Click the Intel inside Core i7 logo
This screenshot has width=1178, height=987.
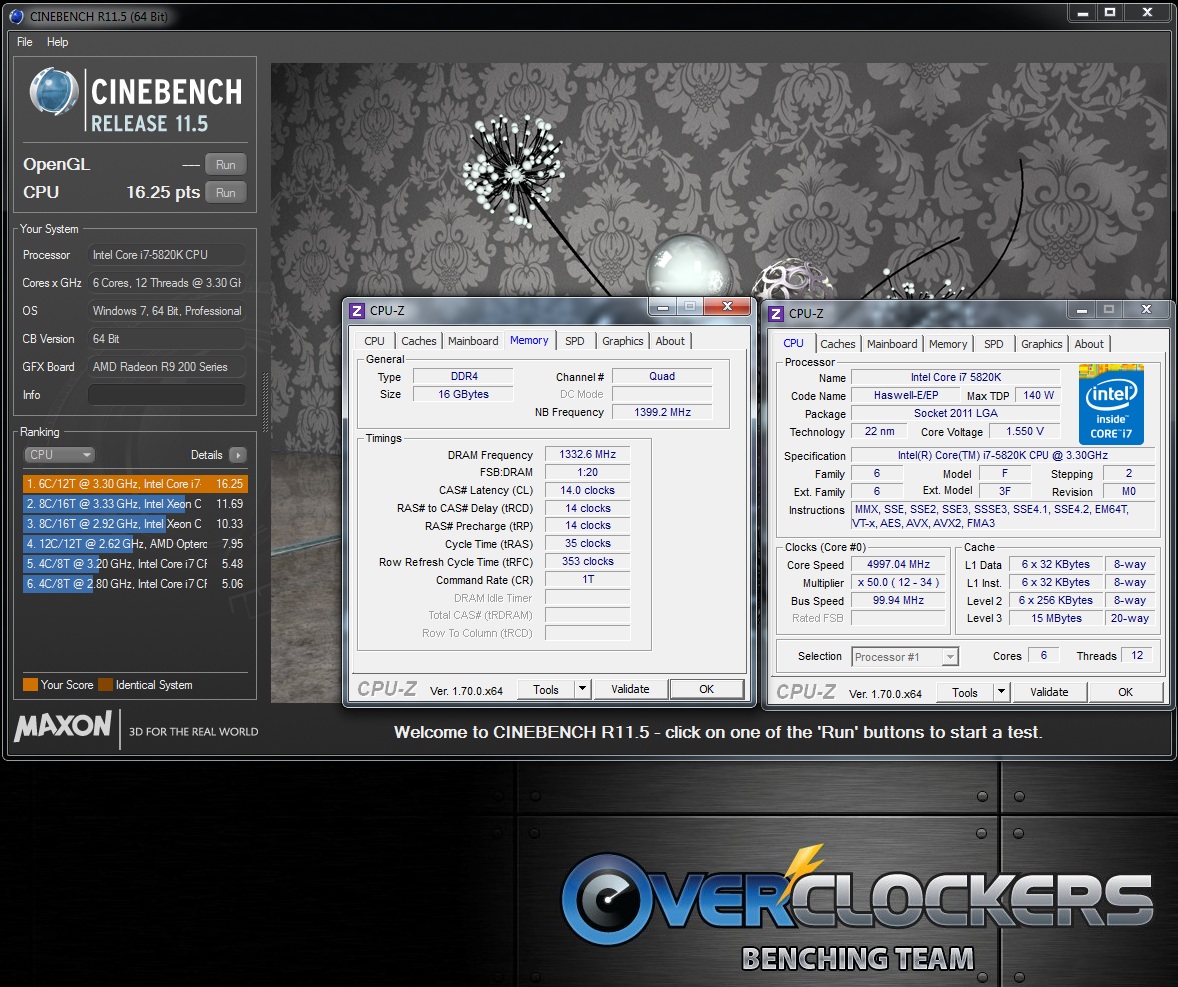tap(1111, 404)
